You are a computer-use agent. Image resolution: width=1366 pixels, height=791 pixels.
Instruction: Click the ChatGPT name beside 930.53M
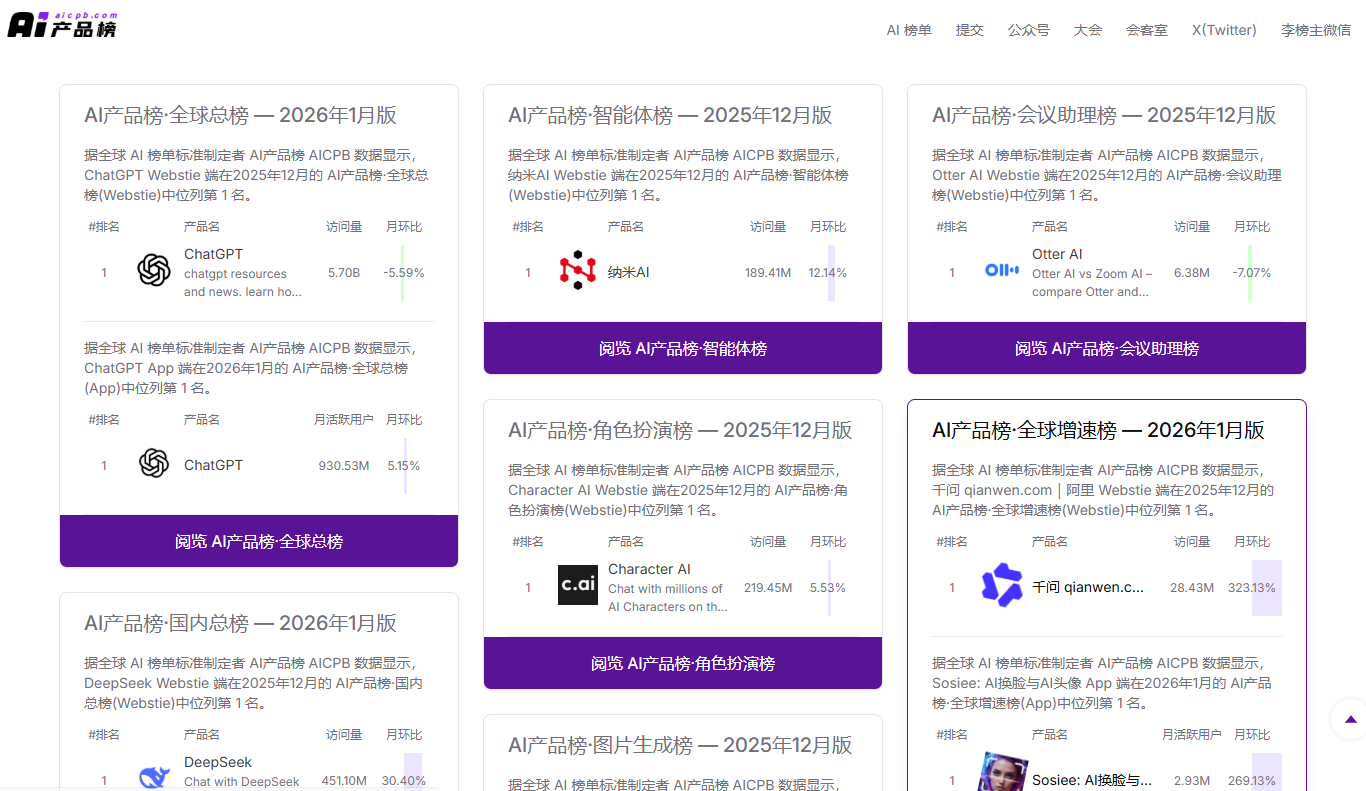pos(213,465)
